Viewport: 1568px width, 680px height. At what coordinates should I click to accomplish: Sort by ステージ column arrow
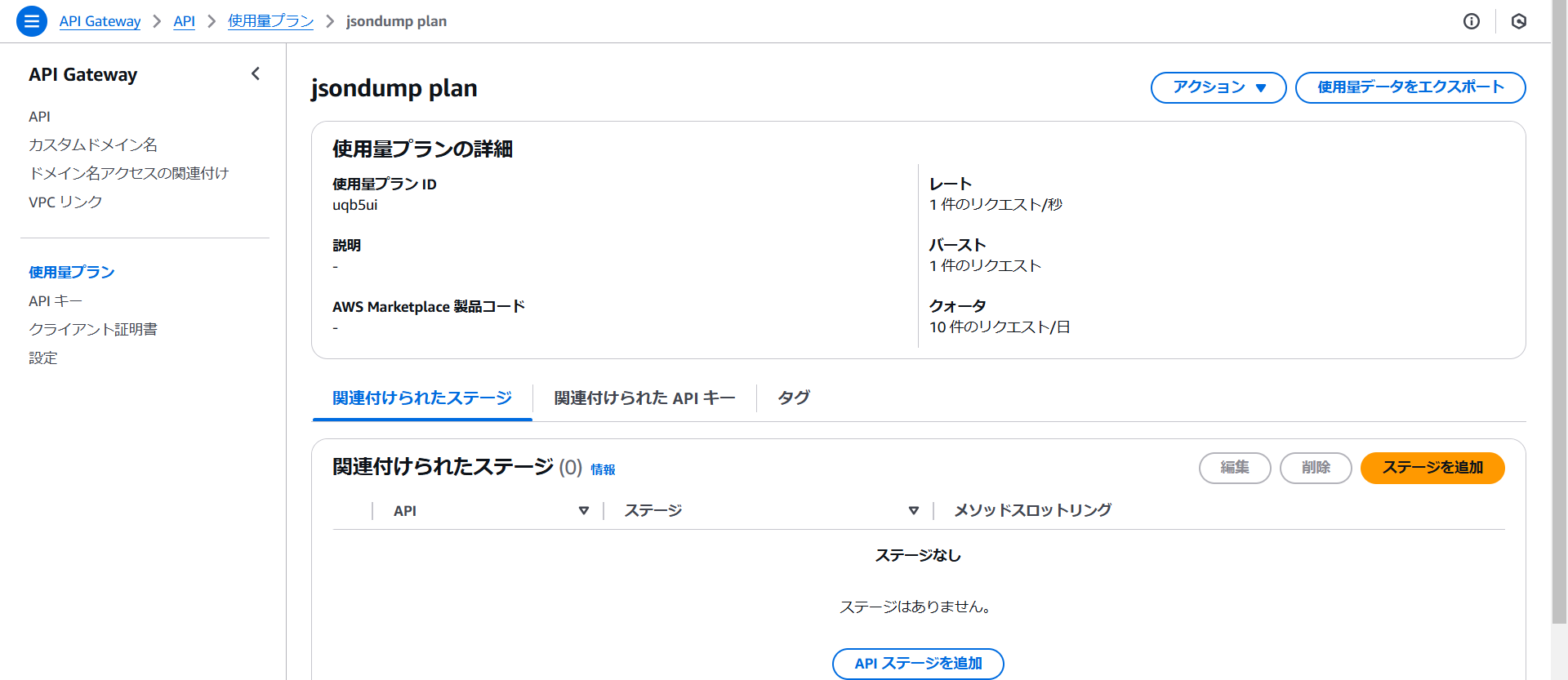913,511
